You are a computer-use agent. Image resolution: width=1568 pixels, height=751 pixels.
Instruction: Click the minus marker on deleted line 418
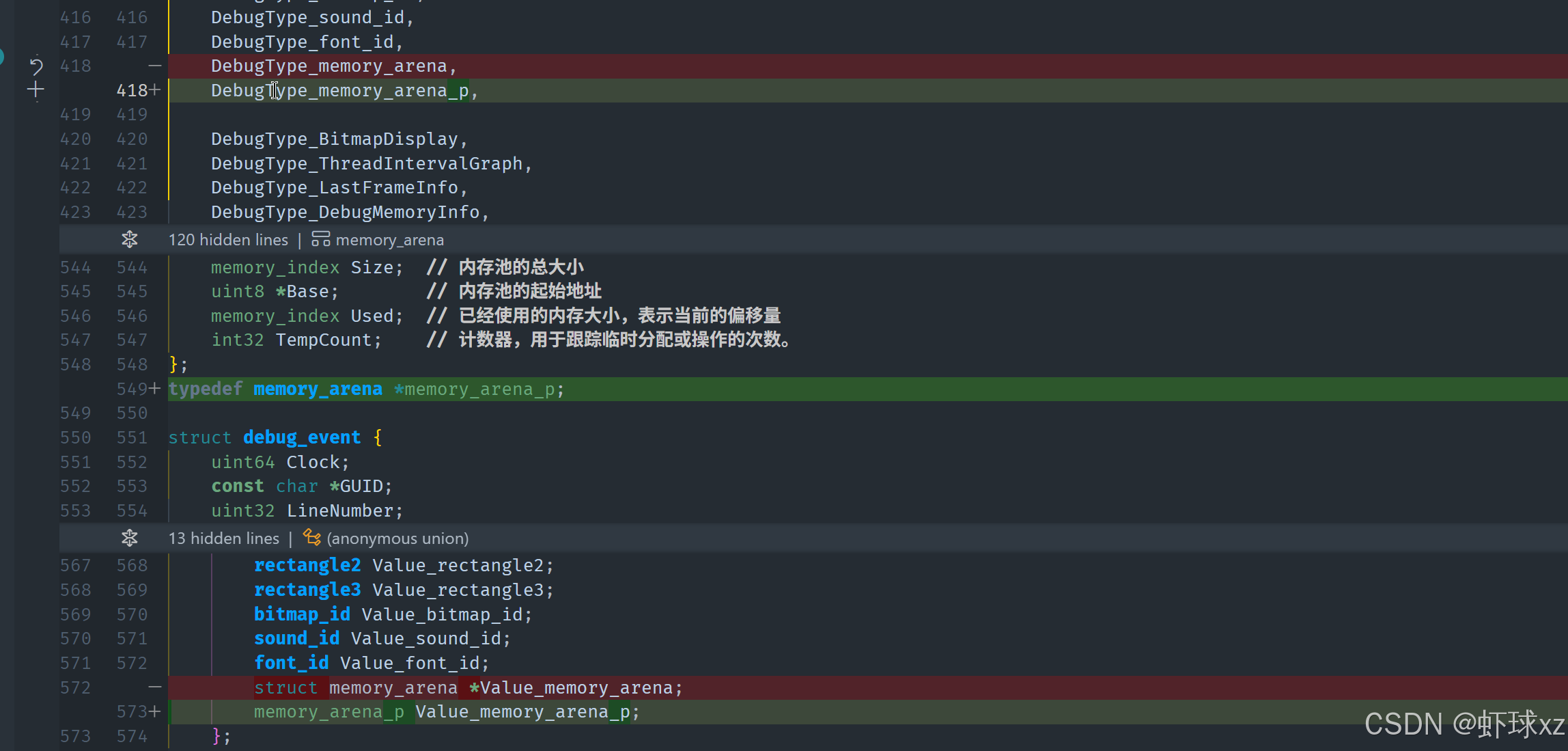pyautogui.click(x=155, y=66)
